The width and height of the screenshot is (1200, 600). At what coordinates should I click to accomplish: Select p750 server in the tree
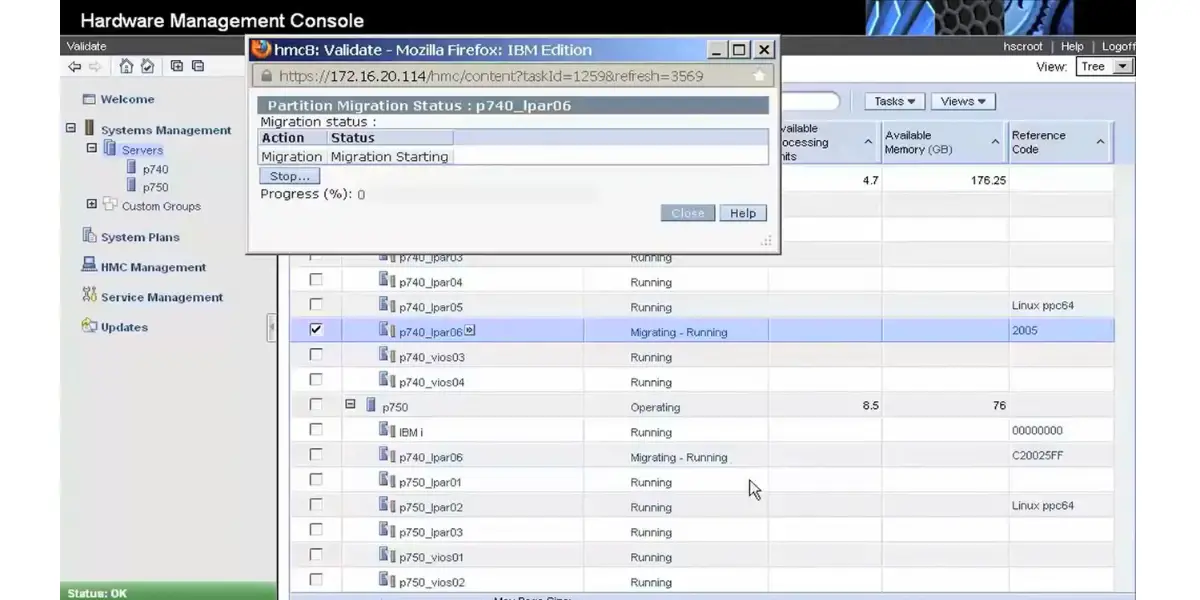click(155, 187)
